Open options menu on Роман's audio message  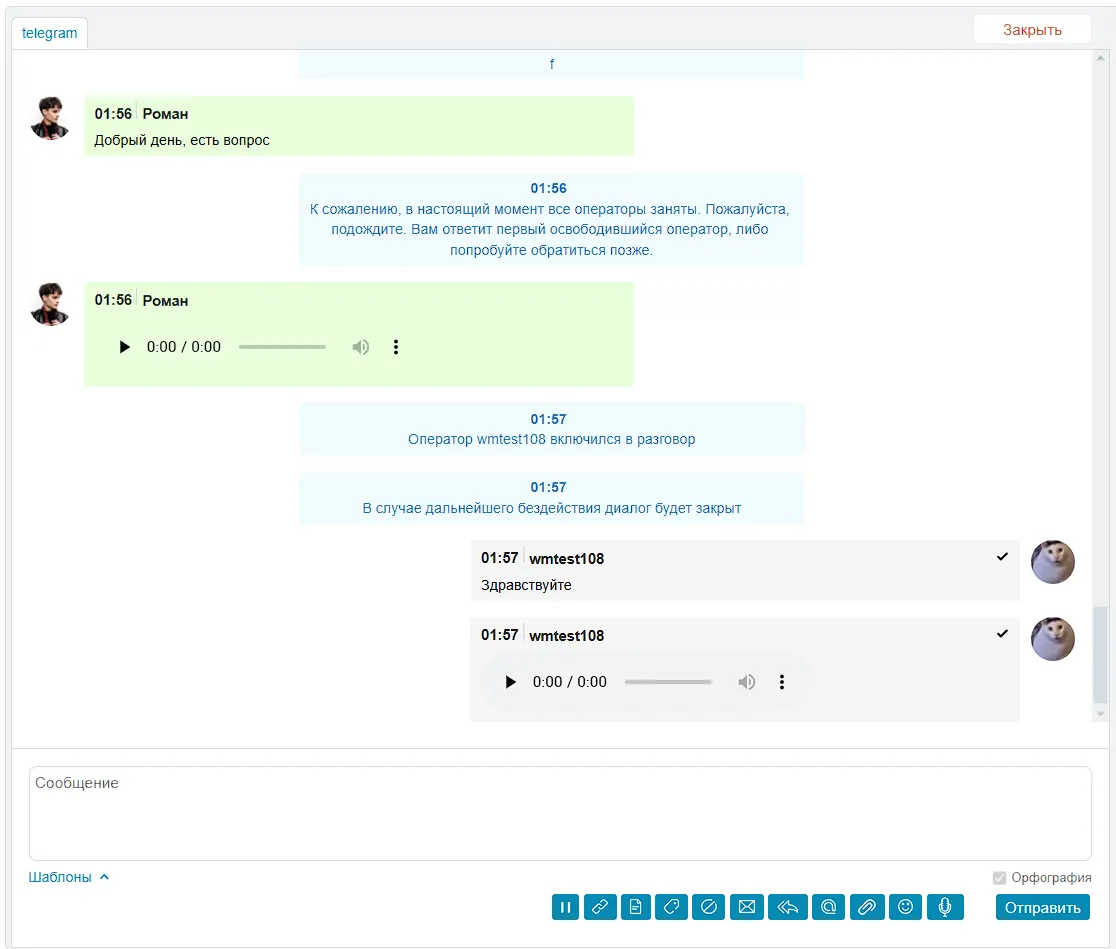396,347
